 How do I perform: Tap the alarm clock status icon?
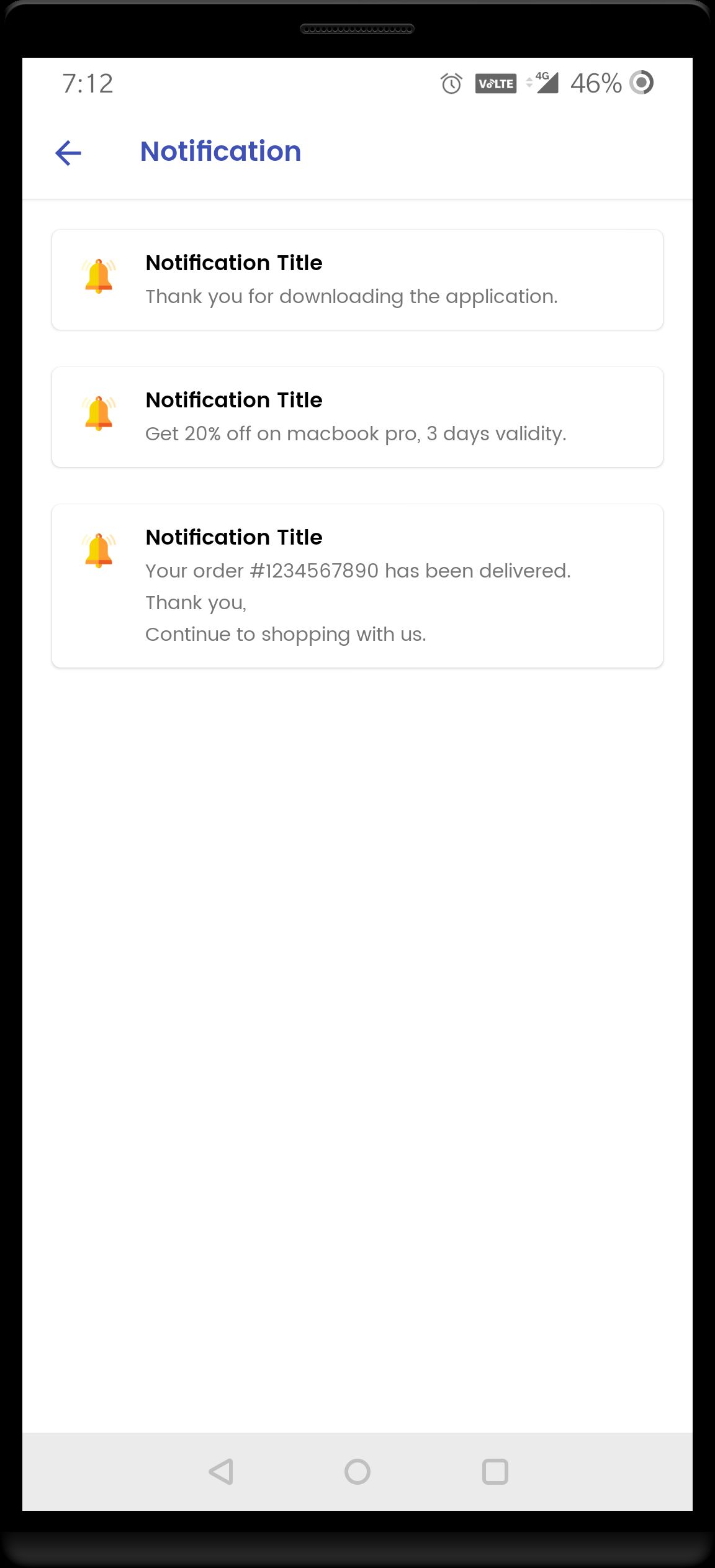[x=451, y=83]
